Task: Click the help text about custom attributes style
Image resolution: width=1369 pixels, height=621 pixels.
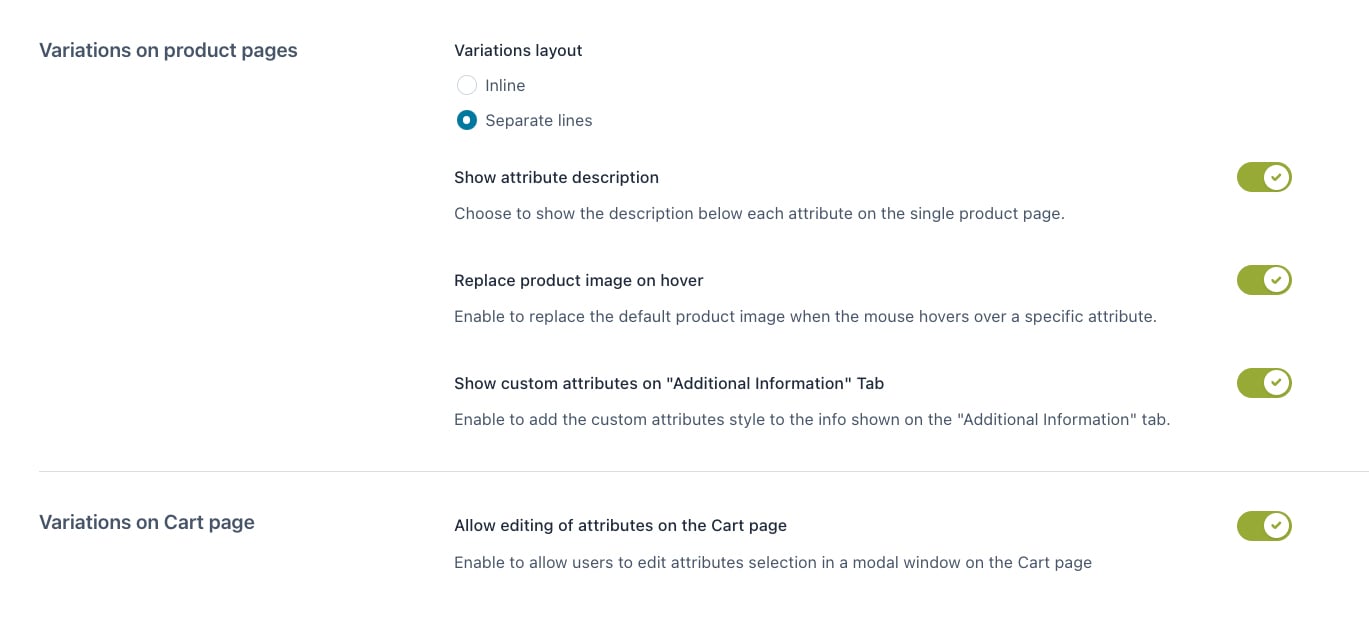Action: pyautogui.click(x=812, y=419)
